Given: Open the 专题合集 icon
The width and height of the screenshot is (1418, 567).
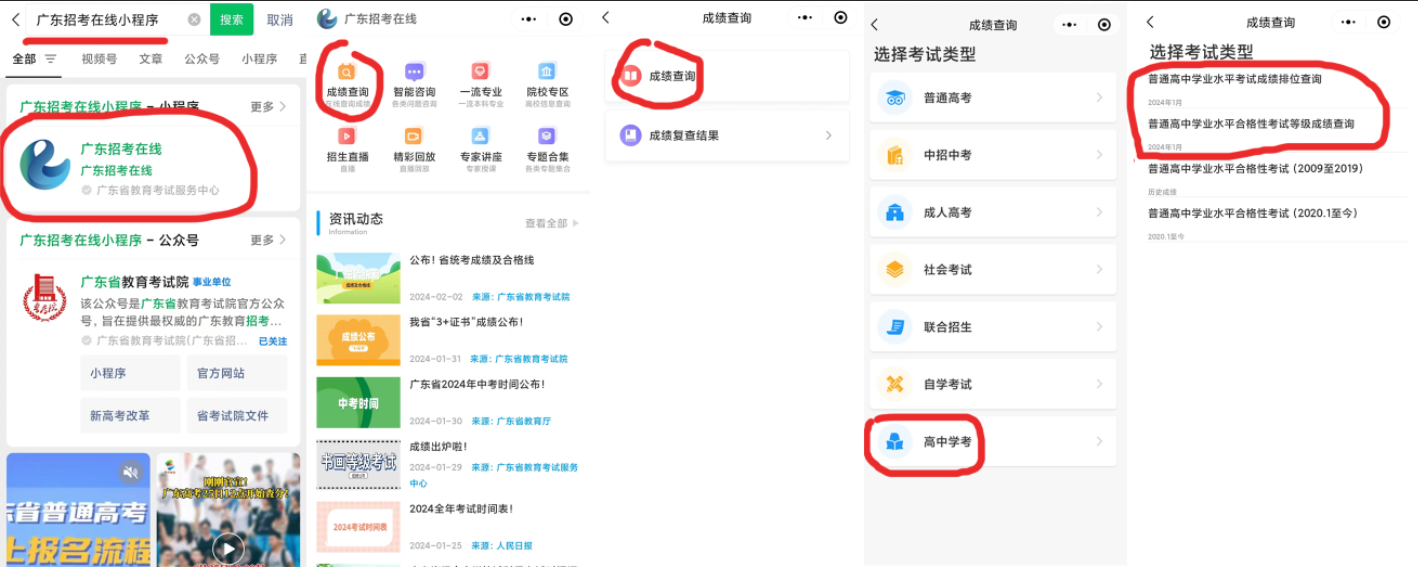Looking at the screenshot, I should [x=547, y=137].
